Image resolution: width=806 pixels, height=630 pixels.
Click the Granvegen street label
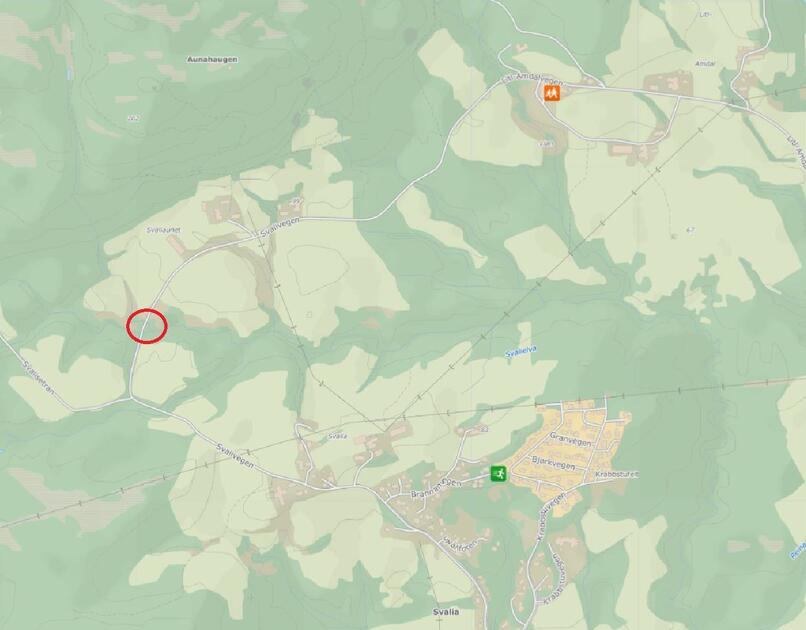coord(571,439)
